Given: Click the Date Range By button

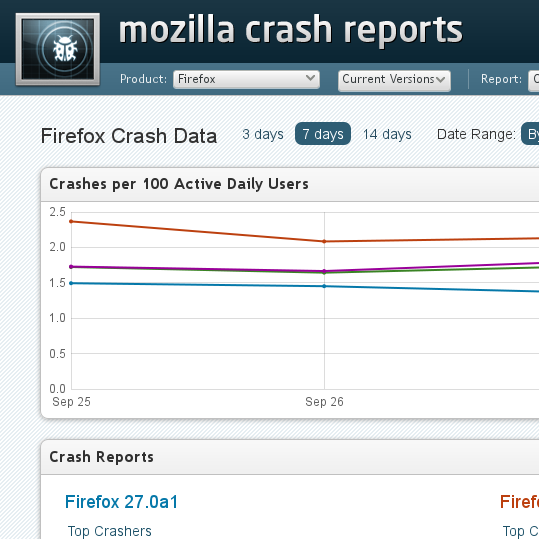Looking at the screenshot, I should coord(530,134).
